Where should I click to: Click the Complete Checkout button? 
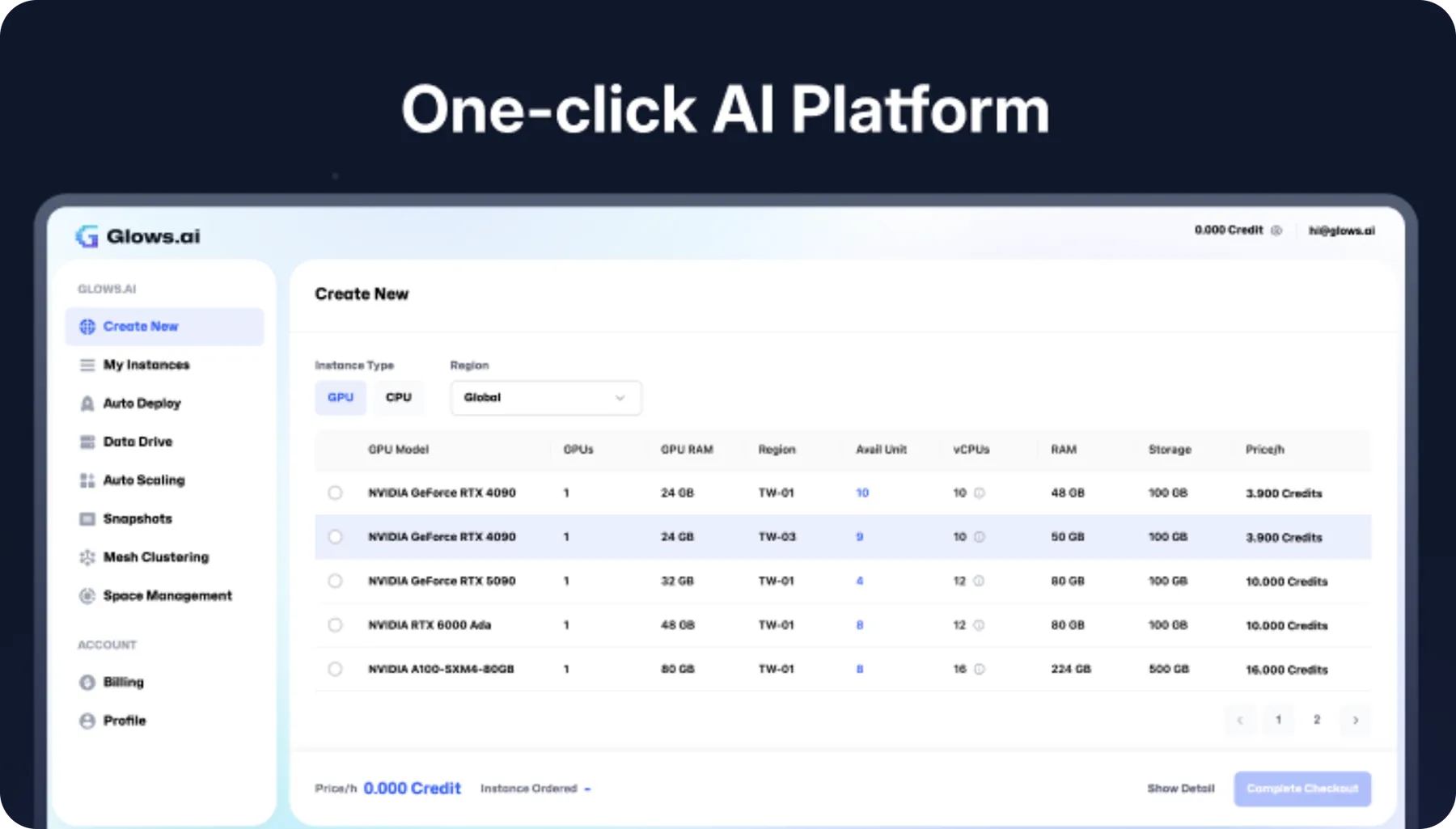pos(1302,789)
